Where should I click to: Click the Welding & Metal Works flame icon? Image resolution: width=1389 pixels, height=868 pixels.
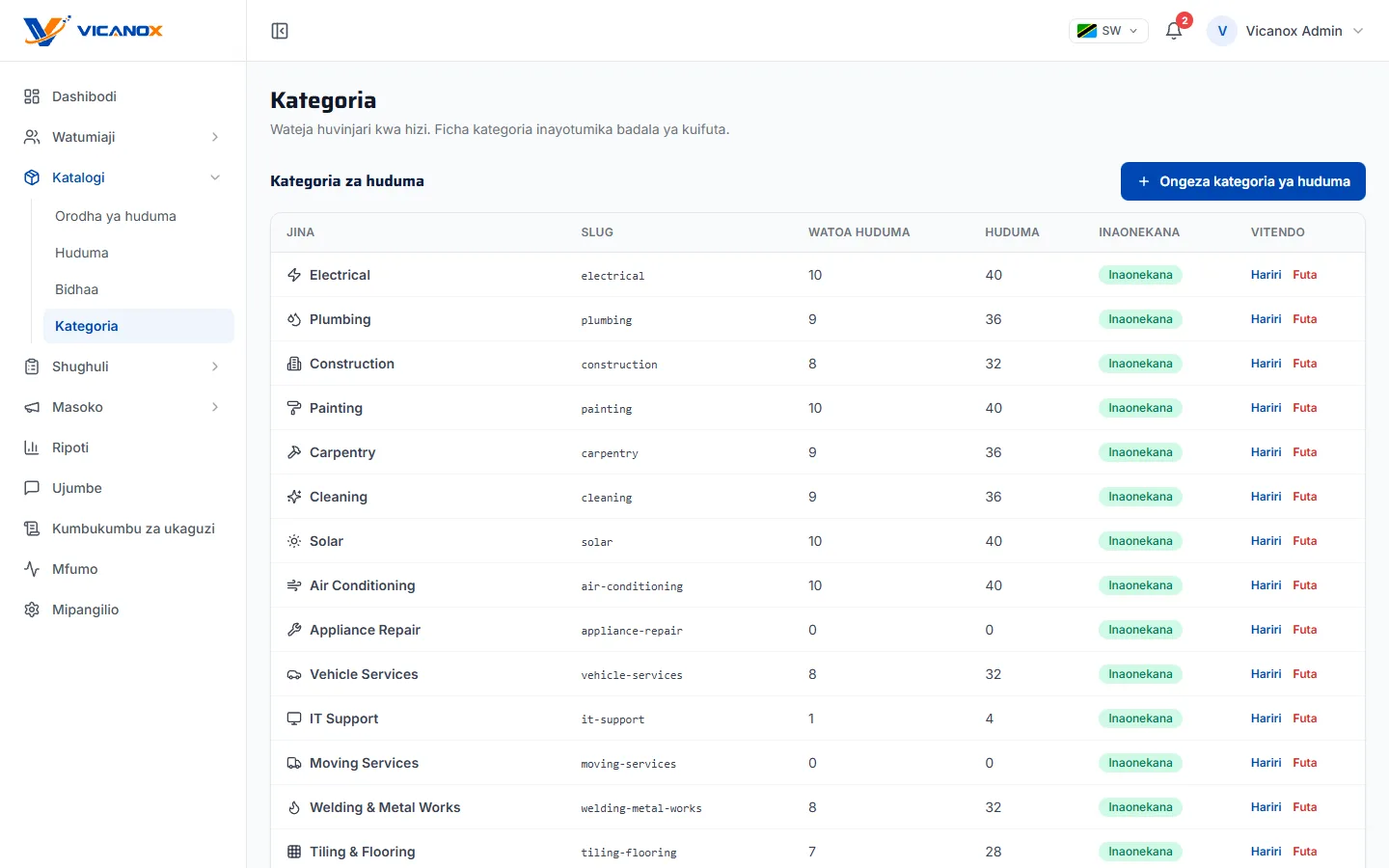pos(294,807)
